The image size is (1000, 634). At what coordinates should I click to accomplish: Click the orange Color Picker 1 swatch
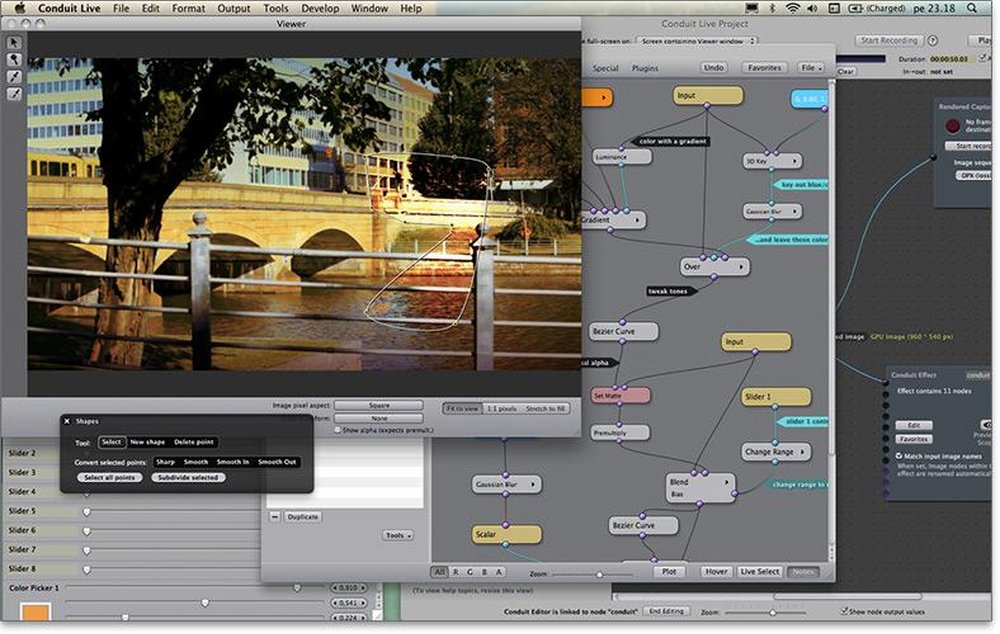coord(35,612)
